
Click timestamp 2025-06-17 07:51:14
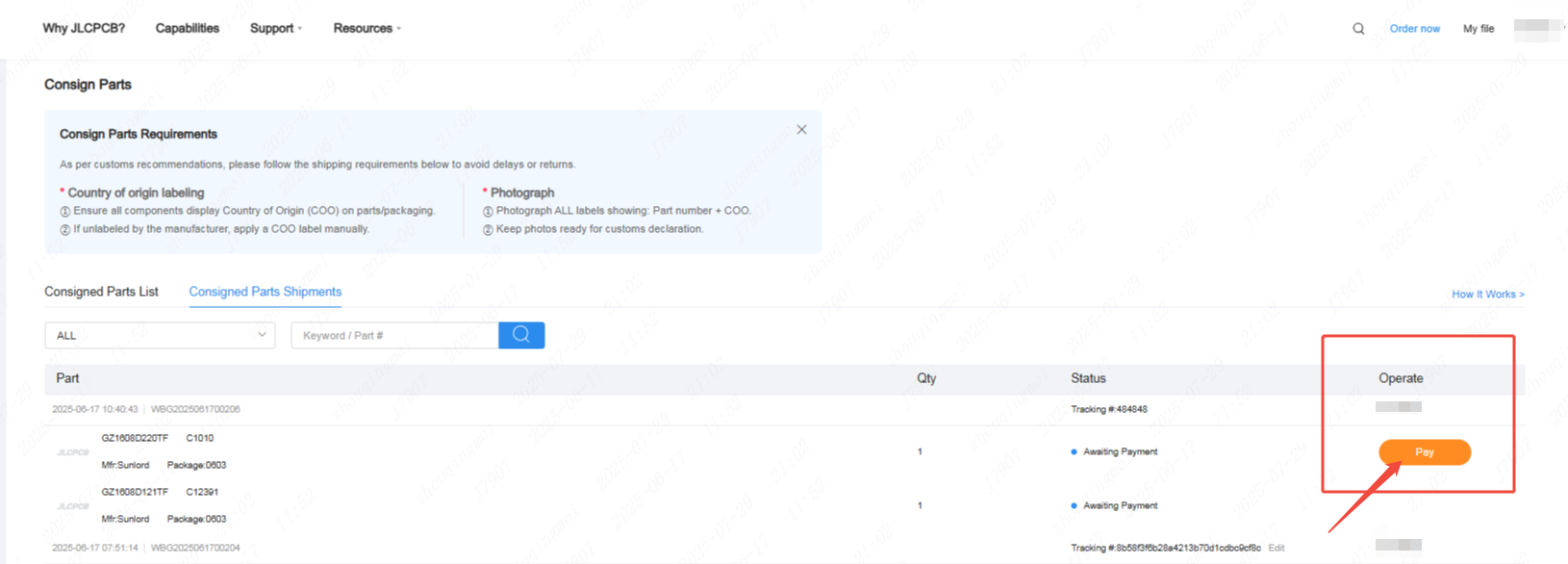pyautogui.click(x=95, y=548)
